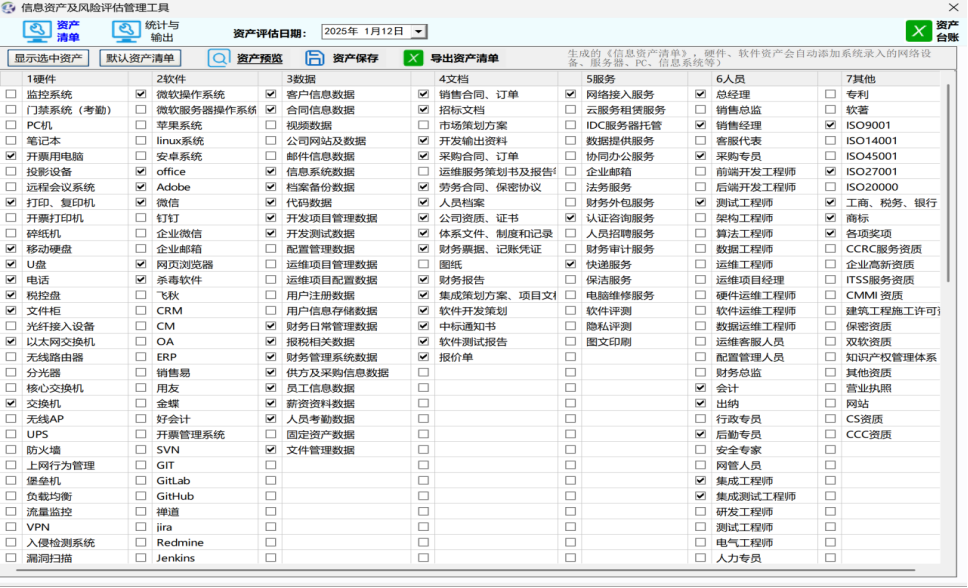
Task: Click the 默认资产清单 button
Action: pyautogui.click(x=141, y=58)
